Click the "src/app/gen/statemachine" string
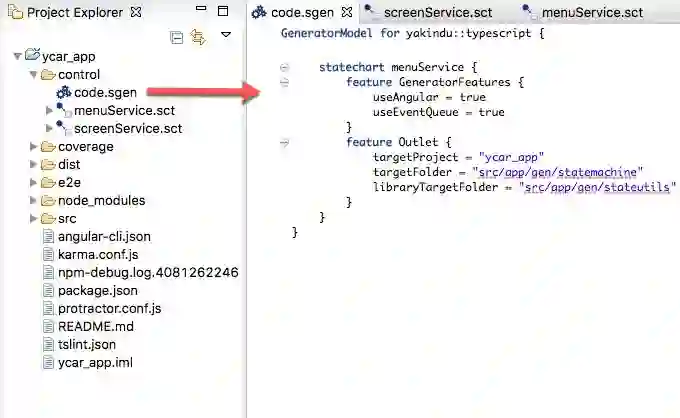The height and width of the screenshot is (418, 680). coord(558,172)
